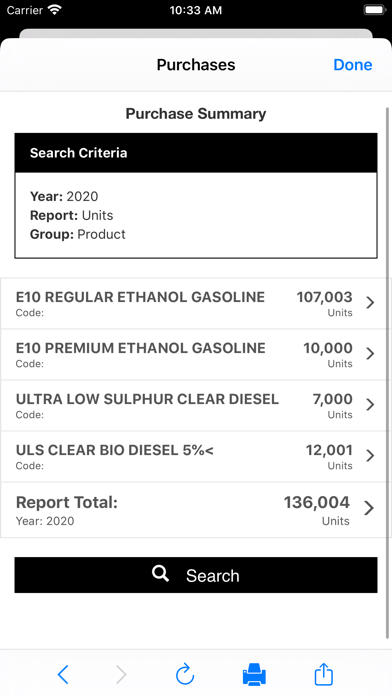The width and height of the screenshot is (392, 696).
Task: Select the ULTRA LOW SULPHUR CLEAR DIESEL row title
Action: click(147, 399)
